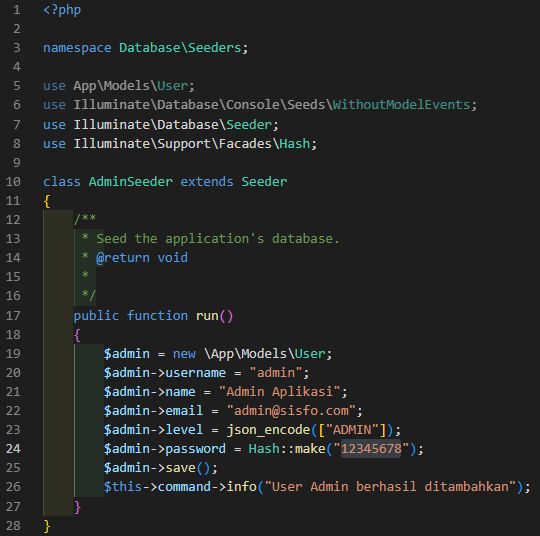540x536 pixels.
Task: Click the comment 'Seed the application's database.'
Action: pos(218,238)
